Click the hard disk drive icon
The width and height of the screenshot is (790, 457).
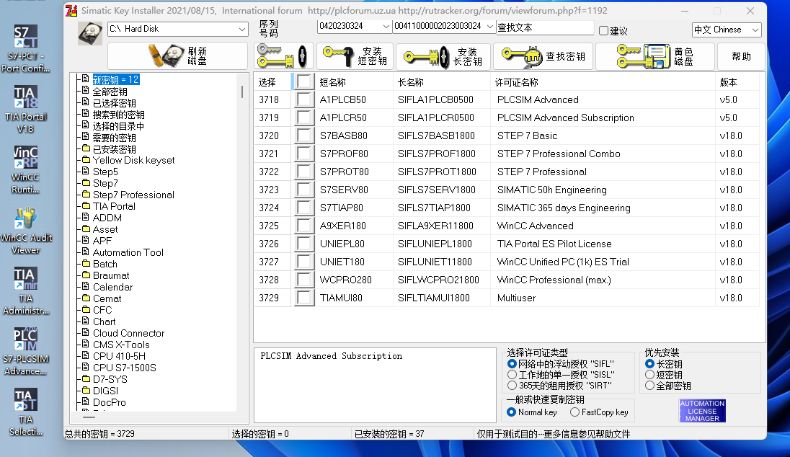tap(91, 33)
